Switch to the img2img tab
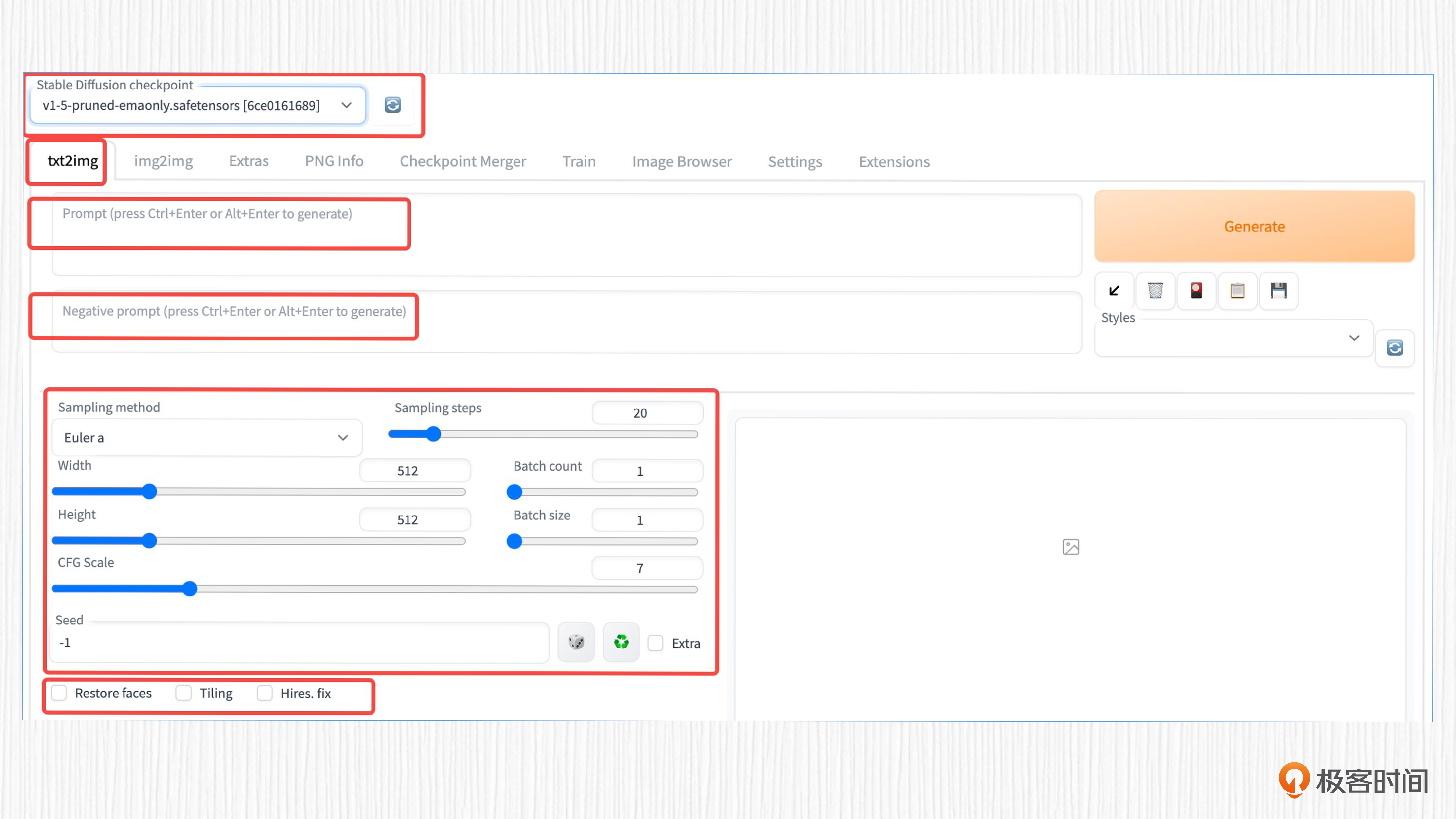The height and width of the screenshot is (819, 1456). [163, 161]
